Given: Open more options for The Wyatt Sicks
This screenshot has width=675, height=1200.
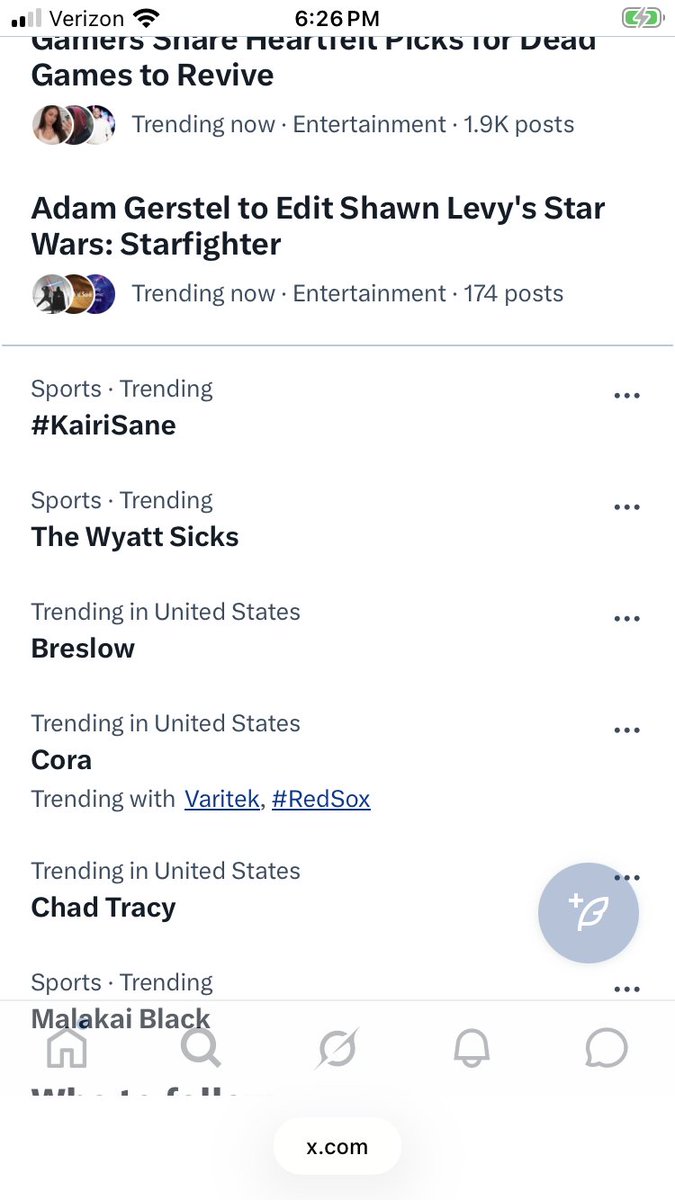Looking at the screenshot, I should (626, 508).
